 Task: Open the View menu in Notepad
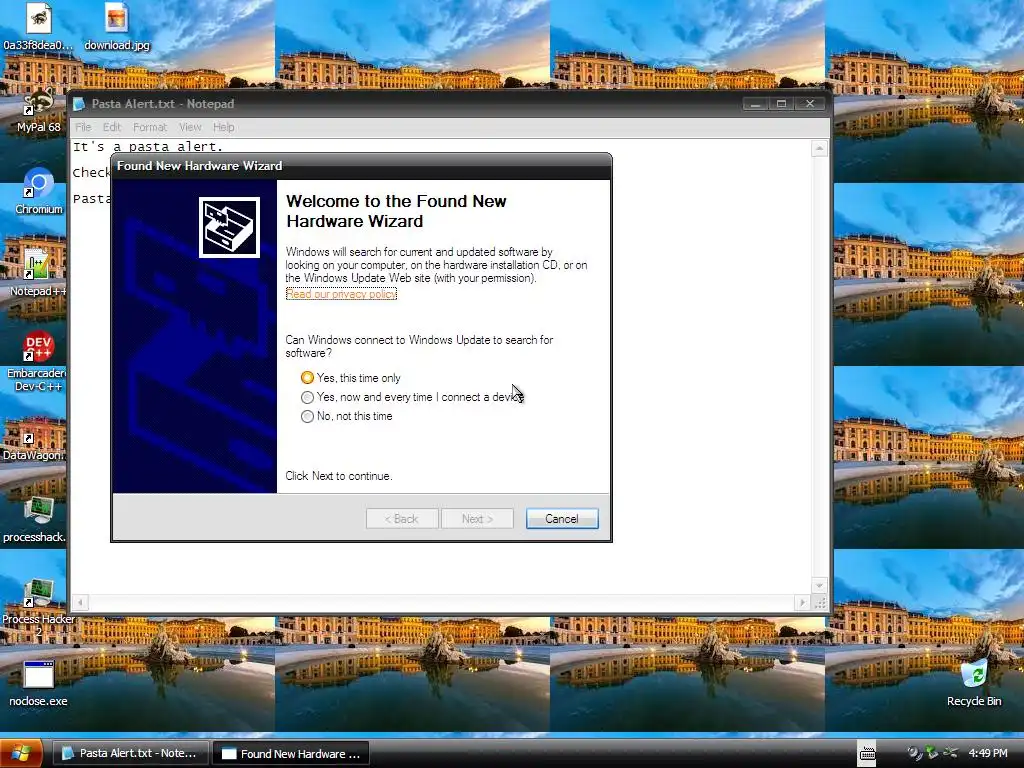[190, 127]
